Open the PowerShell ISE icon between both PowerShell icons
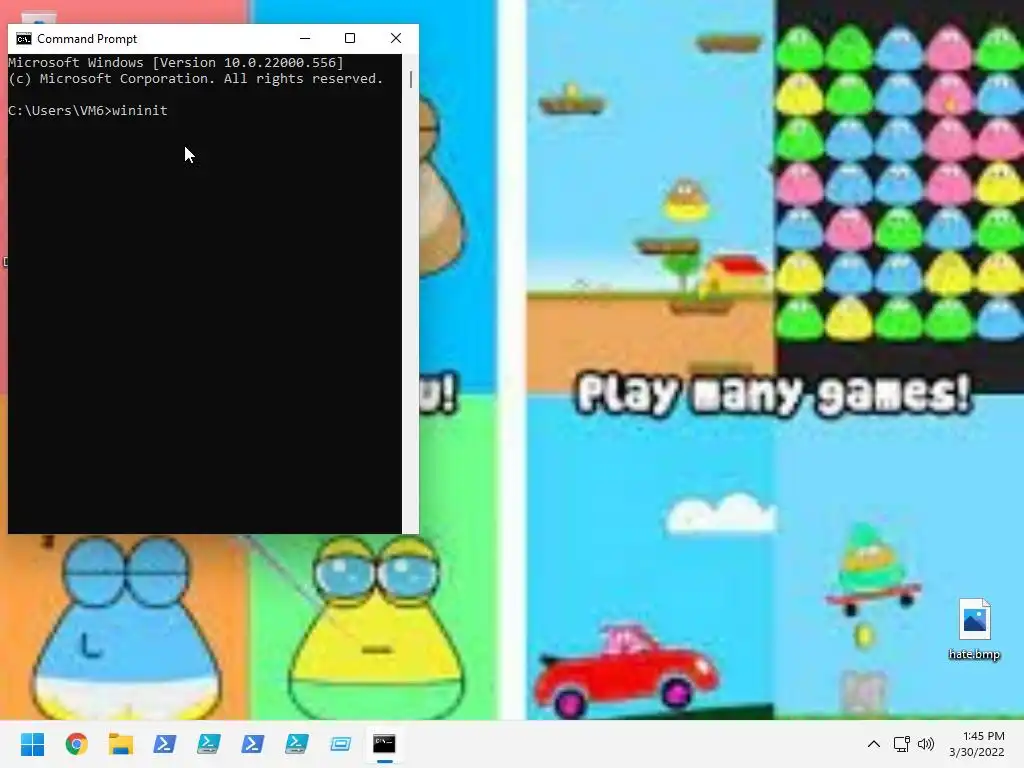 coord(208,744)
